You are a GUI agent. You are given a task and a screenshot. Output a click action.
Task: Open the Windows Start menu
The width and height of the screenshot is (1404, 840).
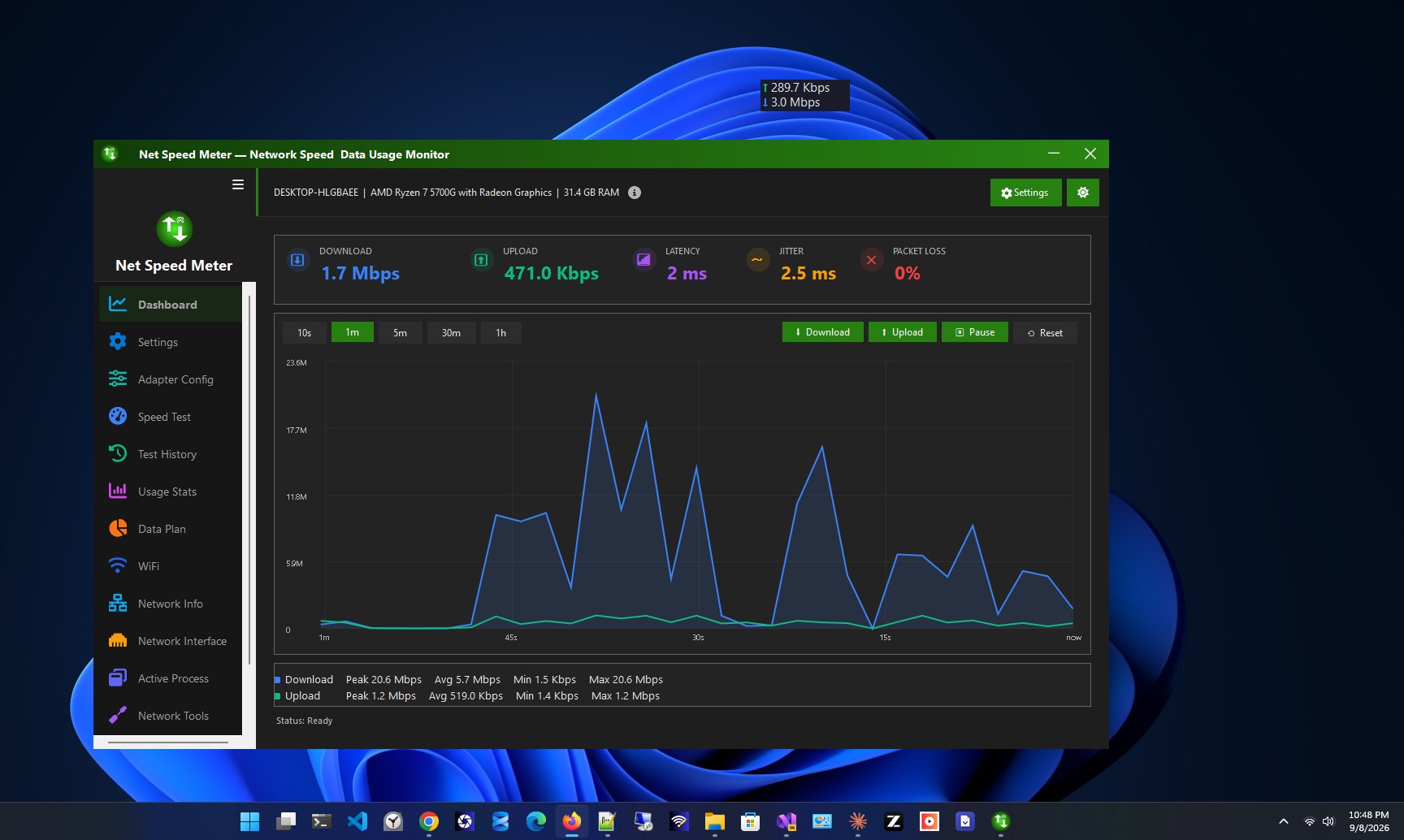(249, 821)
